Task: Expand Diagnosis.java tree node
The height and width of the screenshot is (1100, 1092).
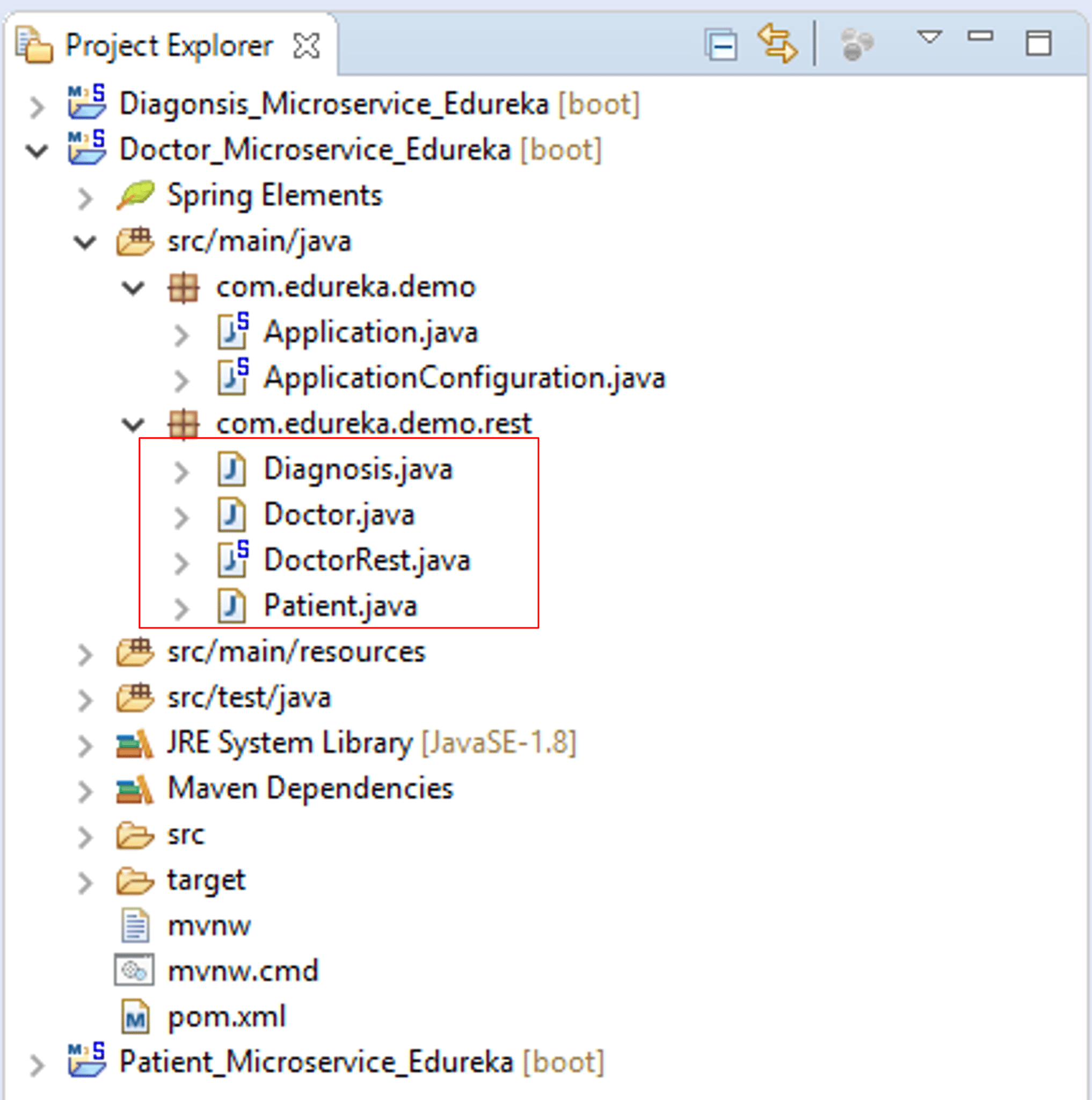Action: (181, 472)
